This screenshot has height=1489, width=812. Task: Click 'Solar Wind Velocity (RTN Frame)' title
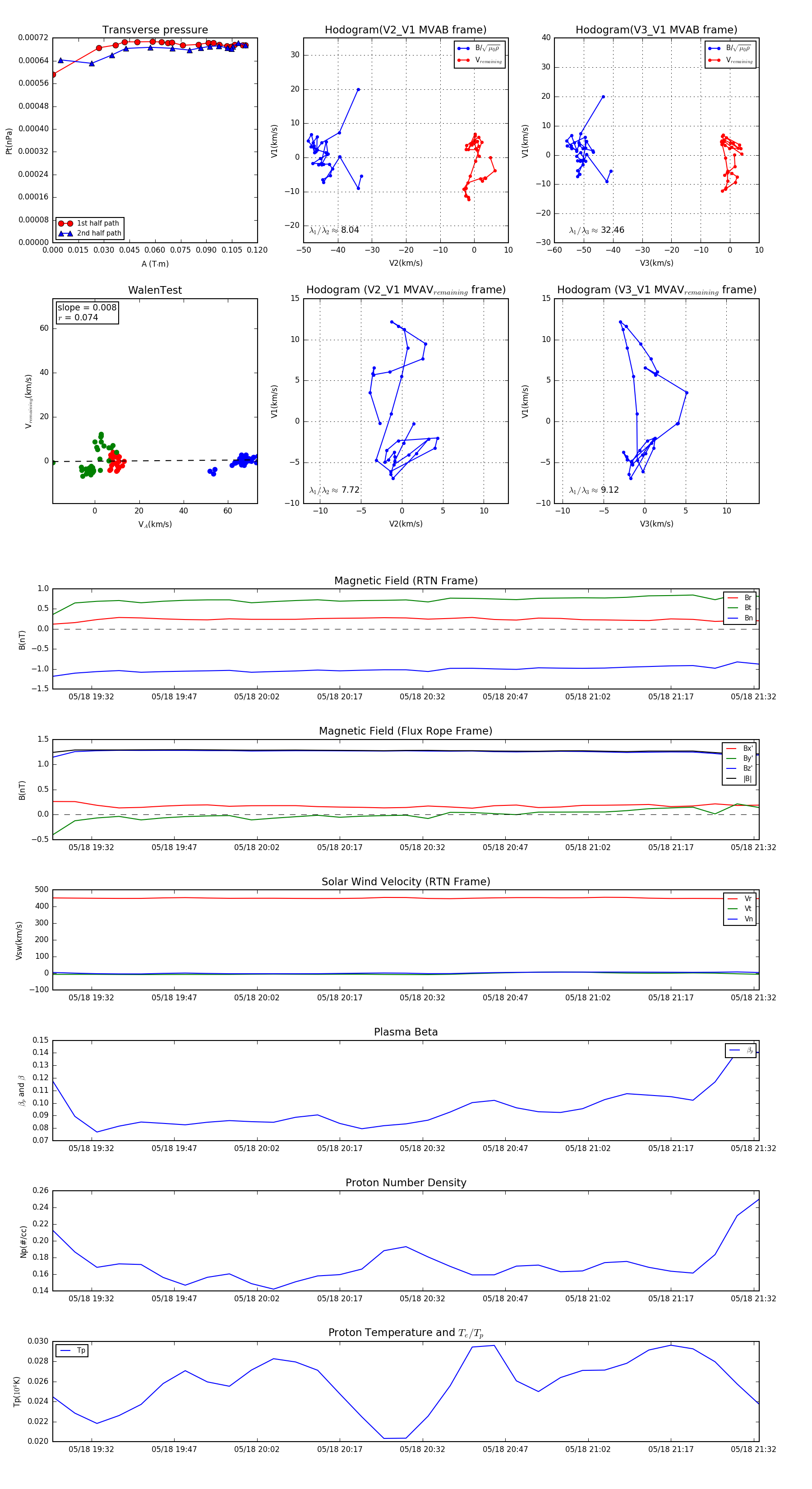pos(406,882)
